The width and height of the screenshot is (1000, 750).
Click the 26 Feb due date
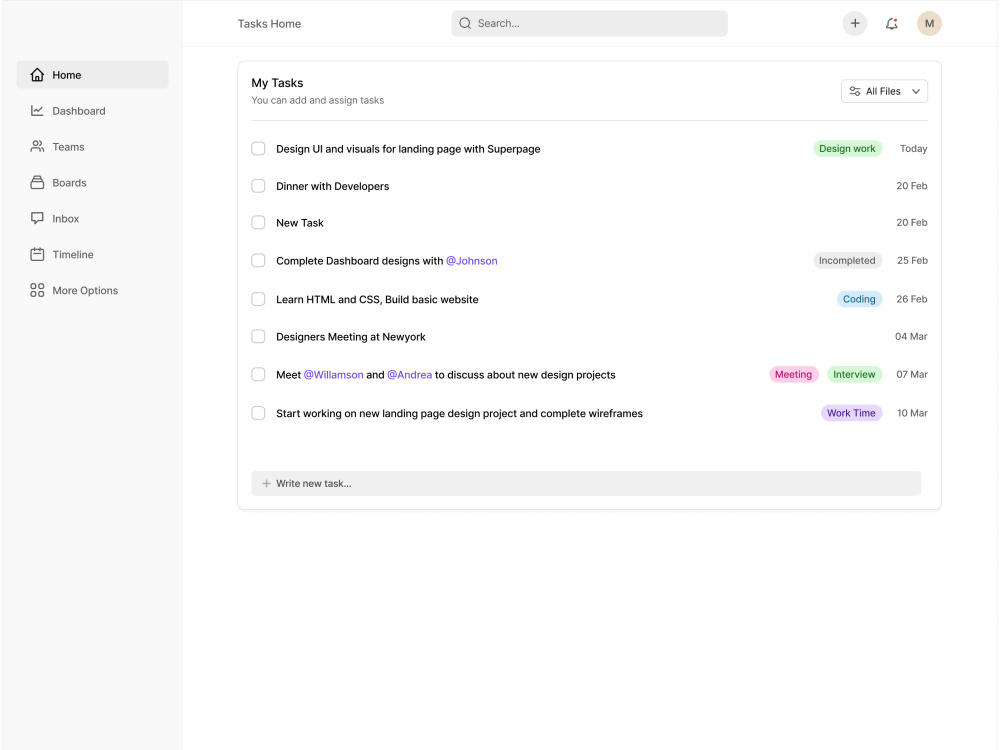[x=911, y=299]
